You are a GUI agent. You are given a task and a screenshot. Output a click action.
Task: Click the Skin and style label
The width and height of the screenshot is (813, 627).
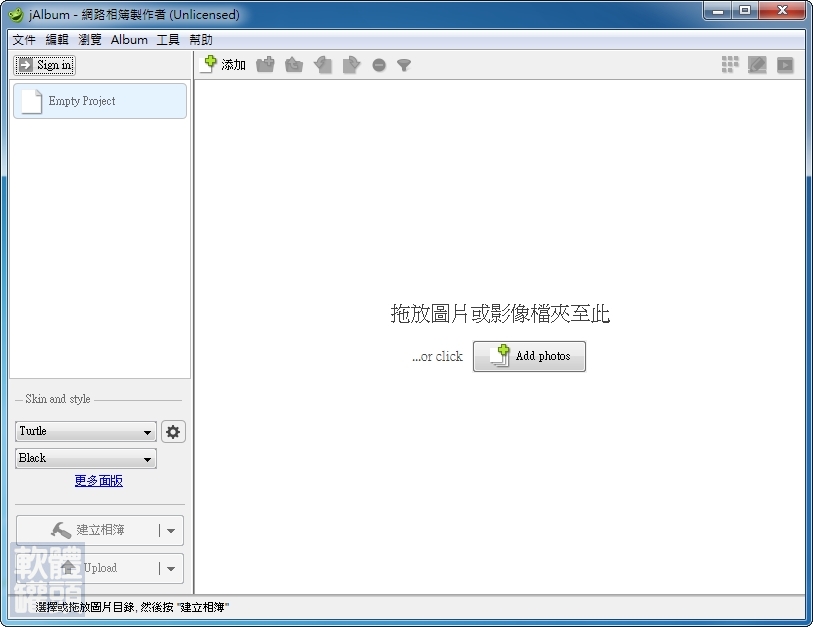[58, 399]
